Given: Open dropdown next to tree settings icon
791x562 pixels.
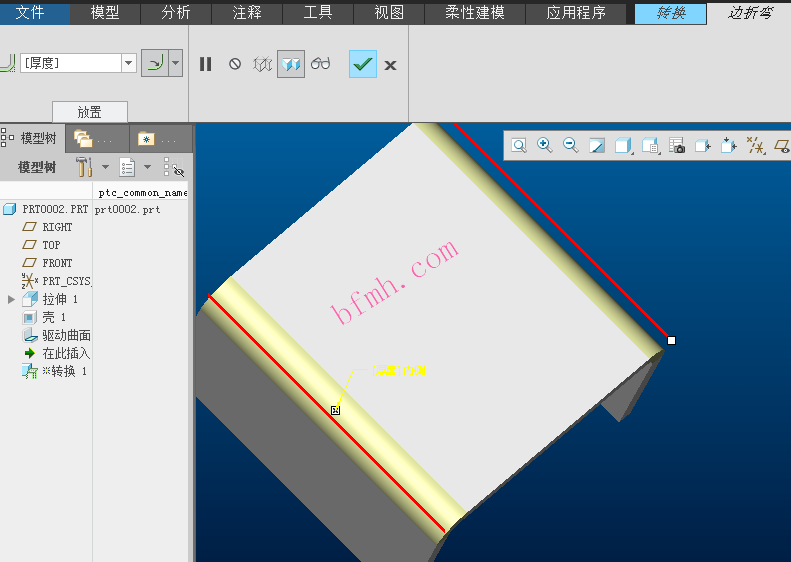Looking at the screenshot, I should (x=105, y=167).
